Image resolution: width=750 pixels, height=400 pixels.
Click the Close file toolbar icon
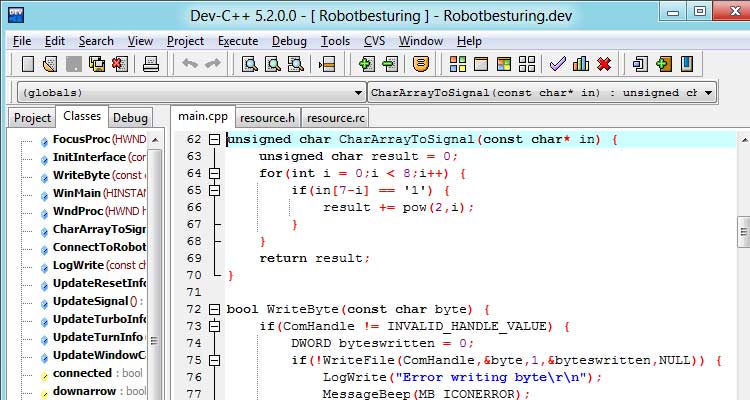[x=120, y=64]
